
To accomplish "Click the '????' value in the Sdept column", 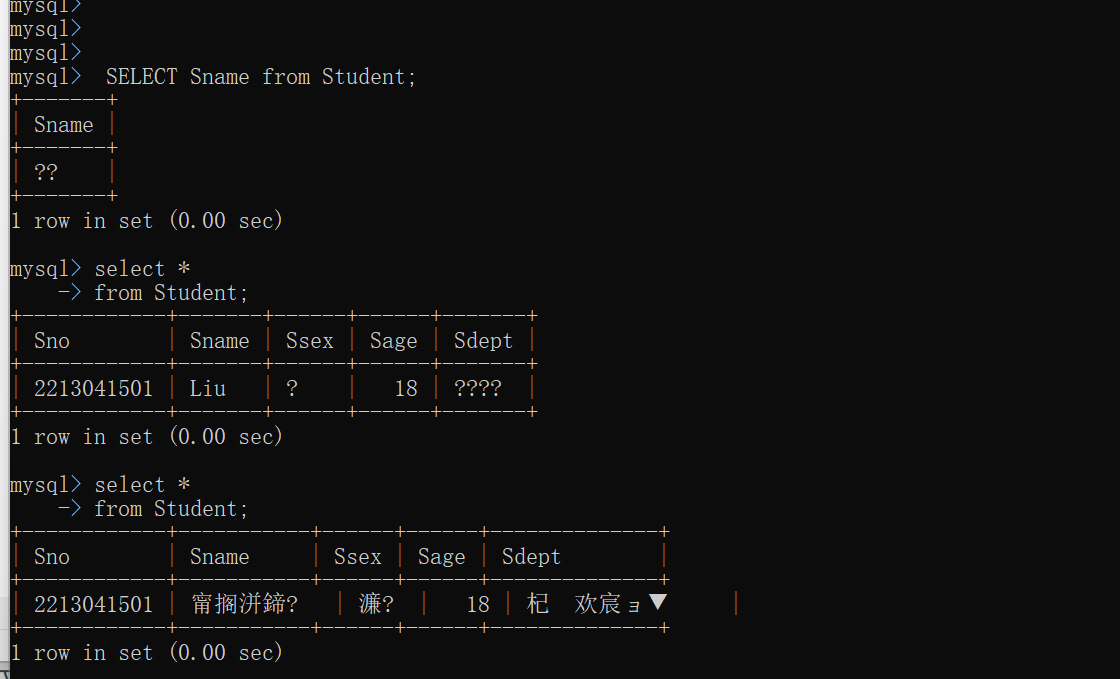I will (478, 389).
